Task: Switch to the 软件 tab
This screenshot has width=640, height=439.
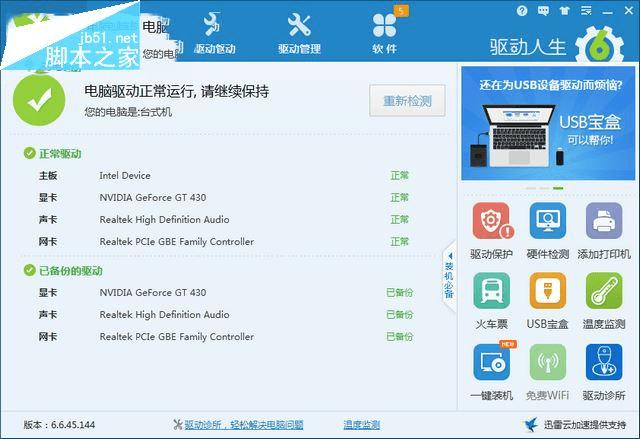Action: 384,33
